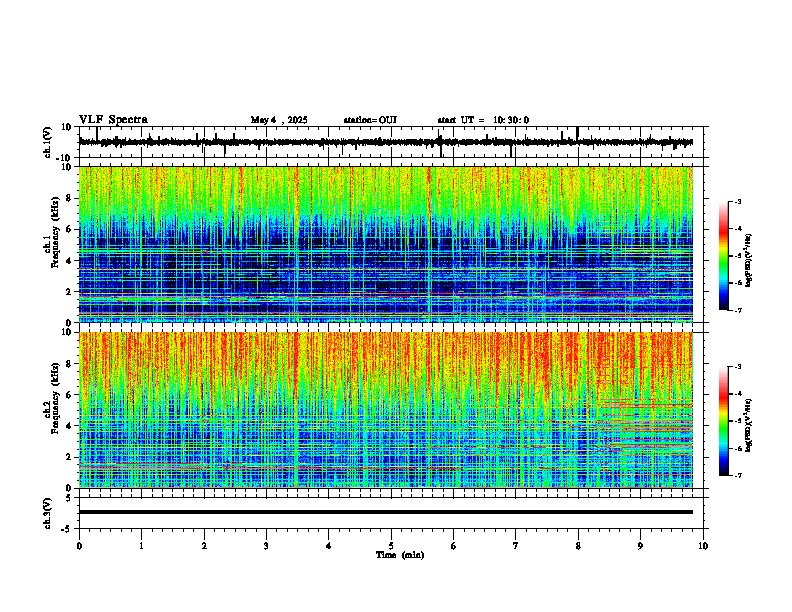Click the time axis tick label 3
Image resolution: width=792 pixels, height=612 pixels.
tap(266, 546)
